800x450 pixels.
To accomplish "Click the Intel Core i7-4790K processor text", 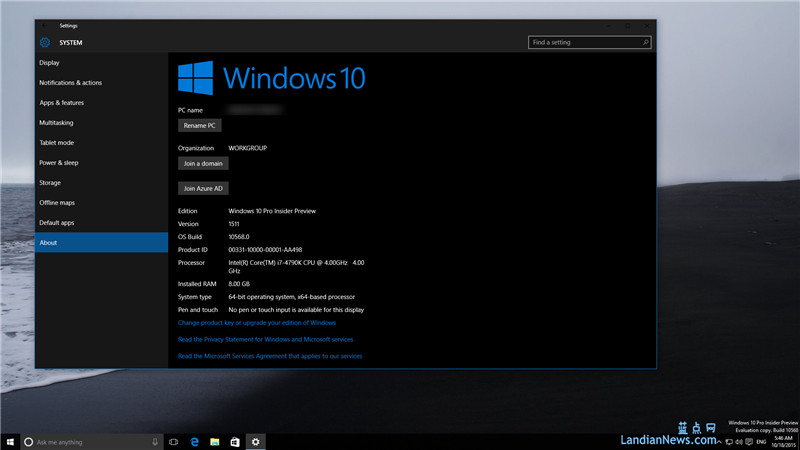I will click(x=296, y=267).
